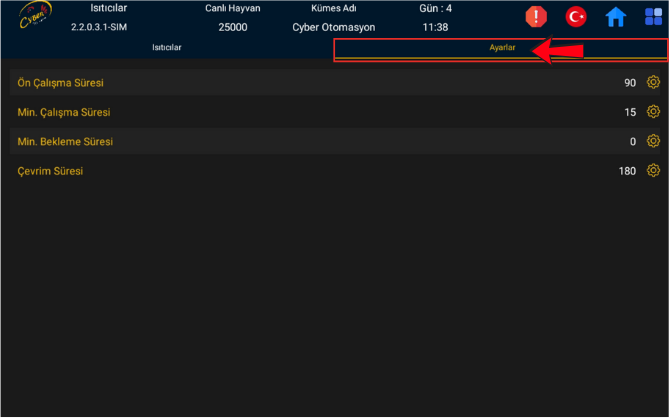Click the red alarm warning icon

click(x=536, y=17)
